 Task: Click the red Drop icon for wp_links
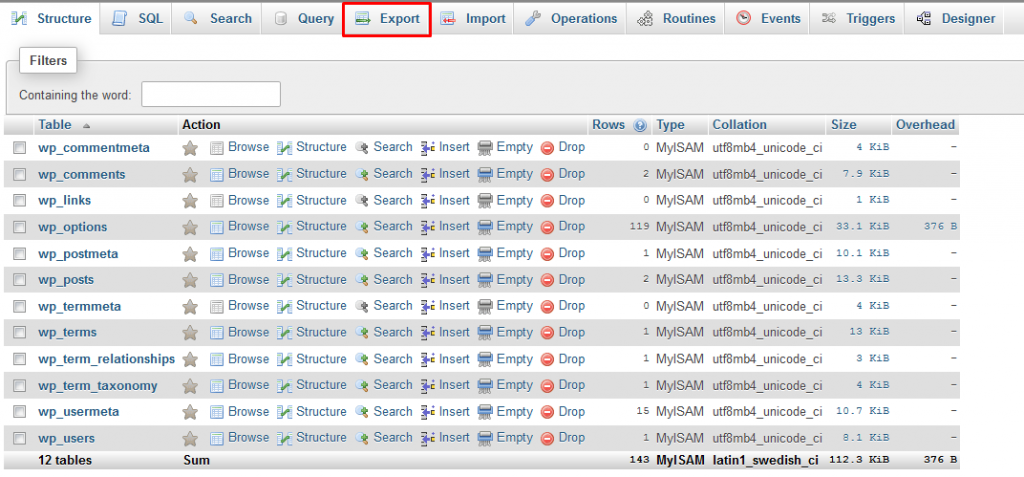(547, 201)
